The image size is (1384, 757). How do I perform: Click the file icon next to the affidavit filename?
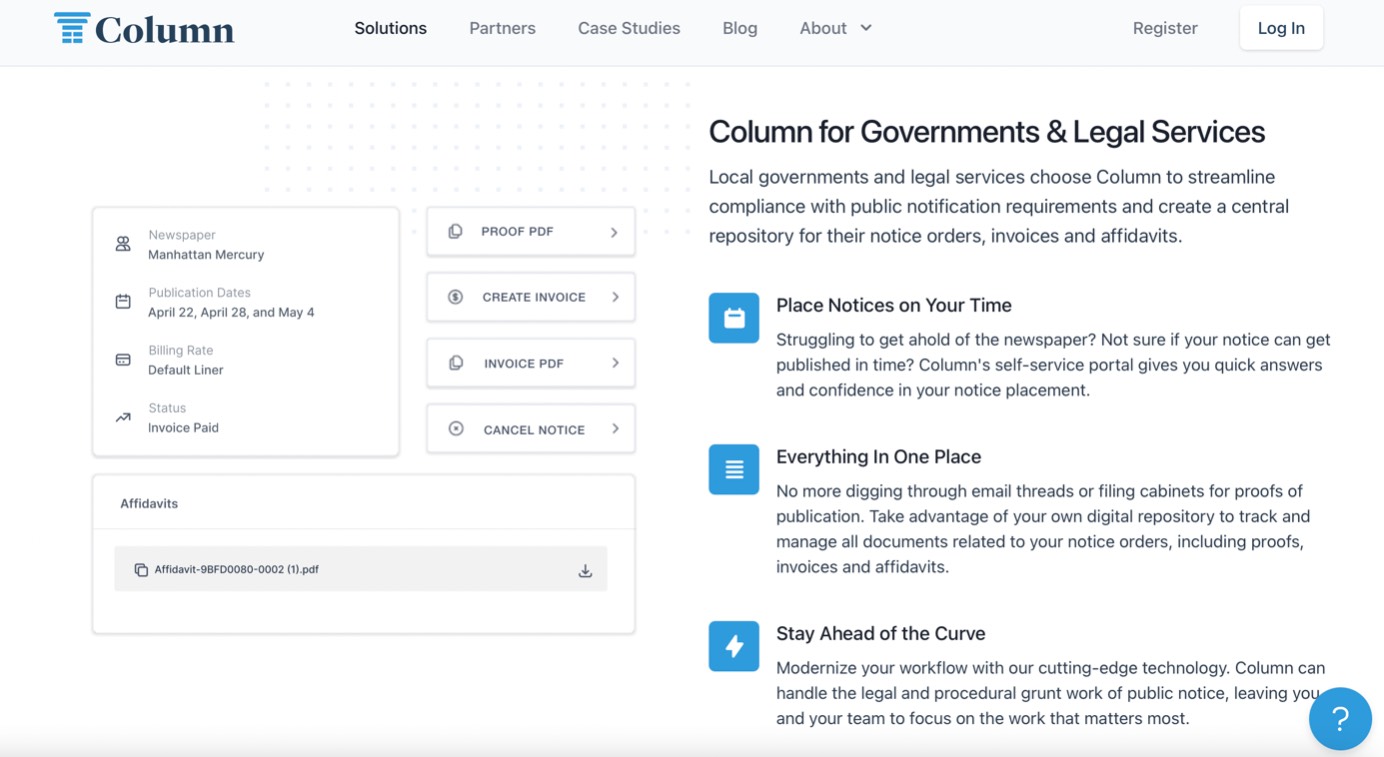141,570
